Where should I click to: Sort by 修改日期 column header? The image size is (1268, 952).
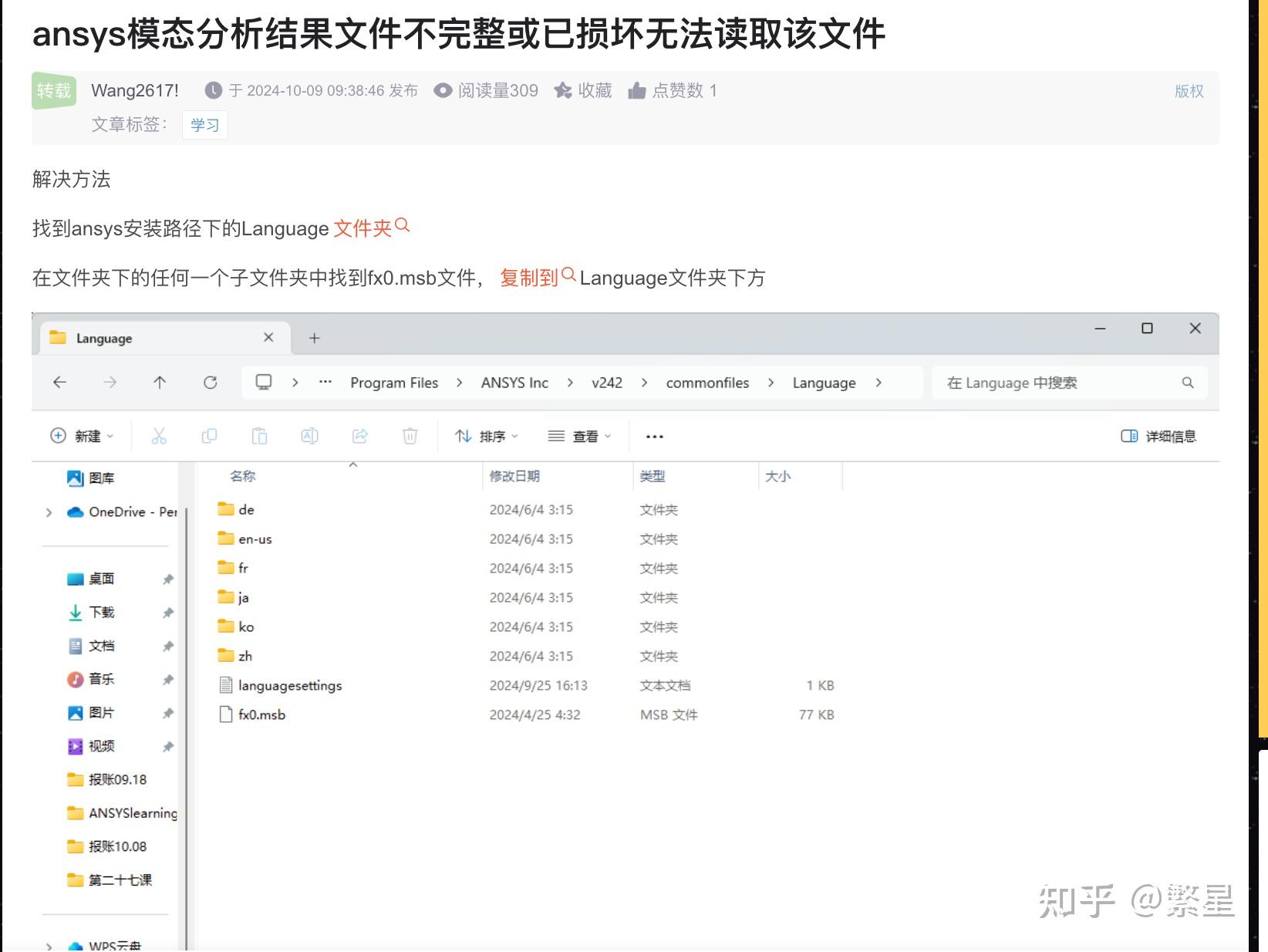click(x=514, y=476)
